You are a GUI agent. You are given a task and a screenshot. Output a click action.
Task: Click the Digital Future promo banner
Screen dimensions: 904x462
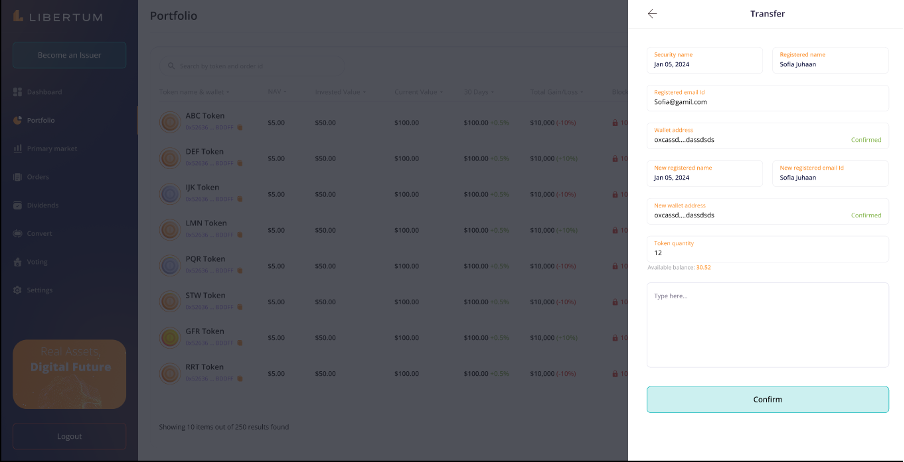coord(69,374)
